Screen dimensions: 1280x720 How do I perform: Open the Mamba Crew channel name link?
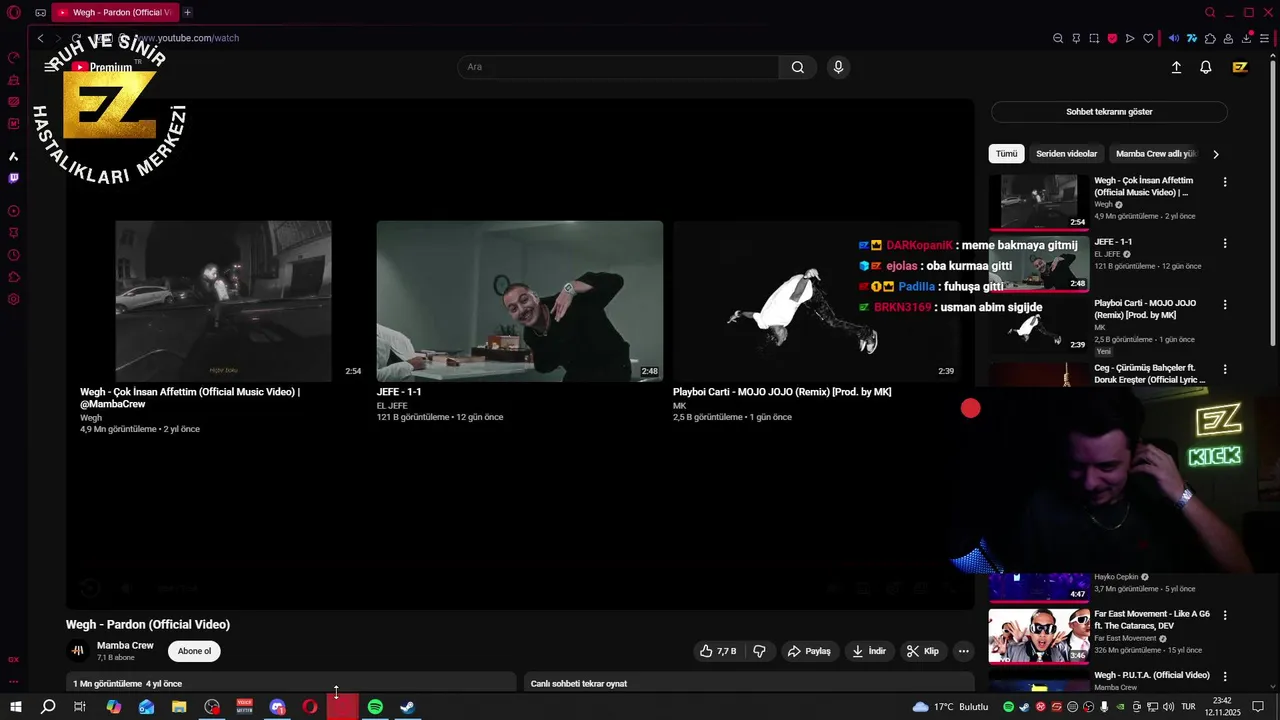pos(125,646)
